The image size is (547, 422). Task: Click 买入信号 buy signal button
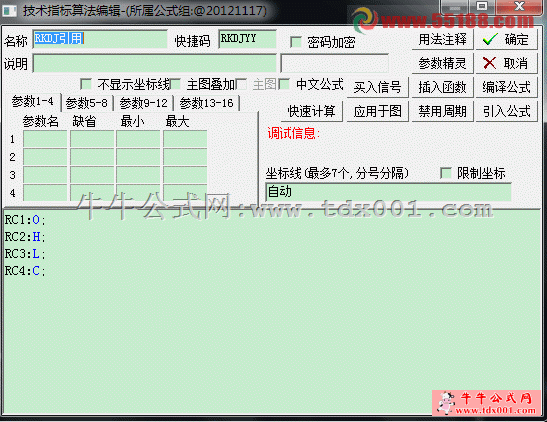[377, 87]
